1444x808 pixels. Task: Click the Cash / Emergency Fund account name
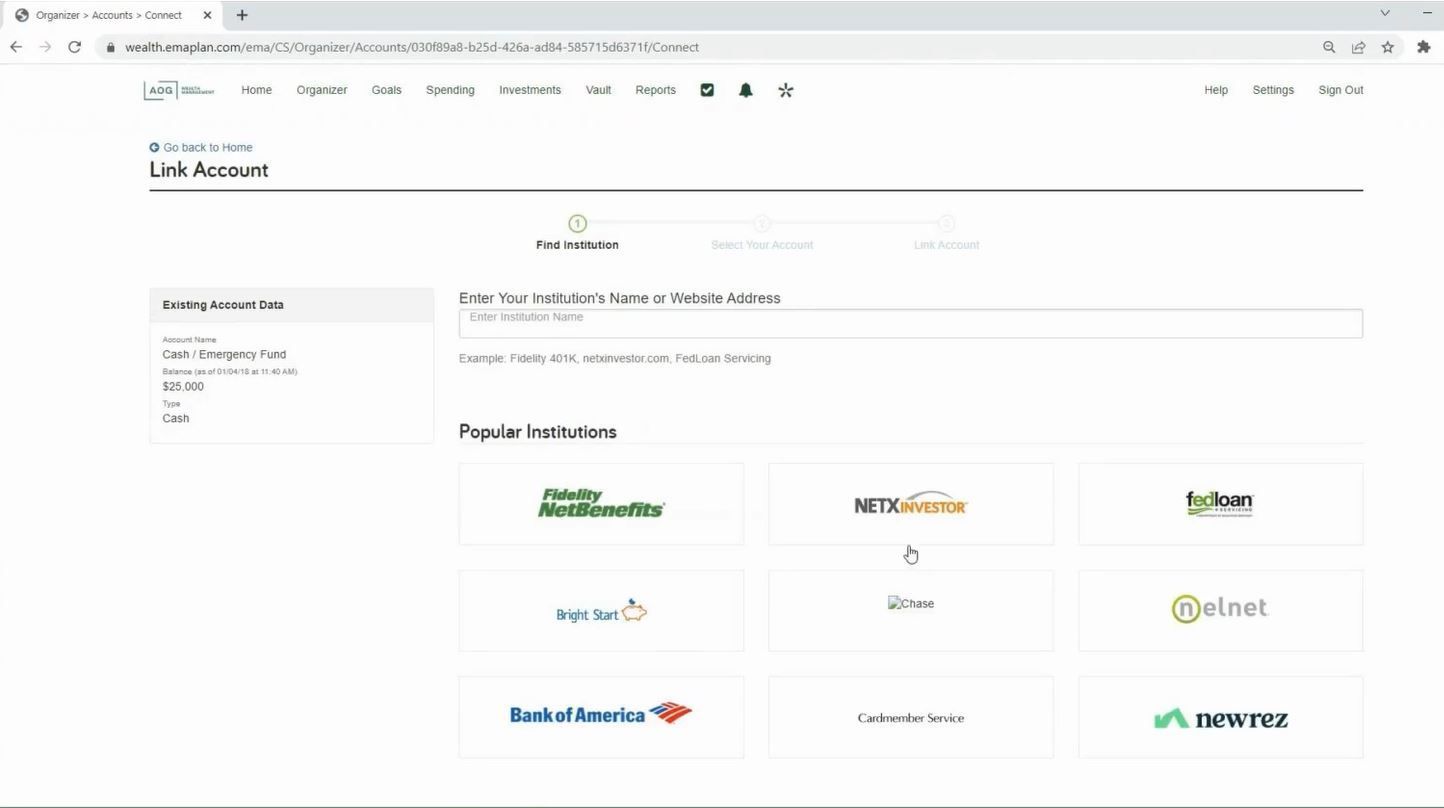coord(224,354)
